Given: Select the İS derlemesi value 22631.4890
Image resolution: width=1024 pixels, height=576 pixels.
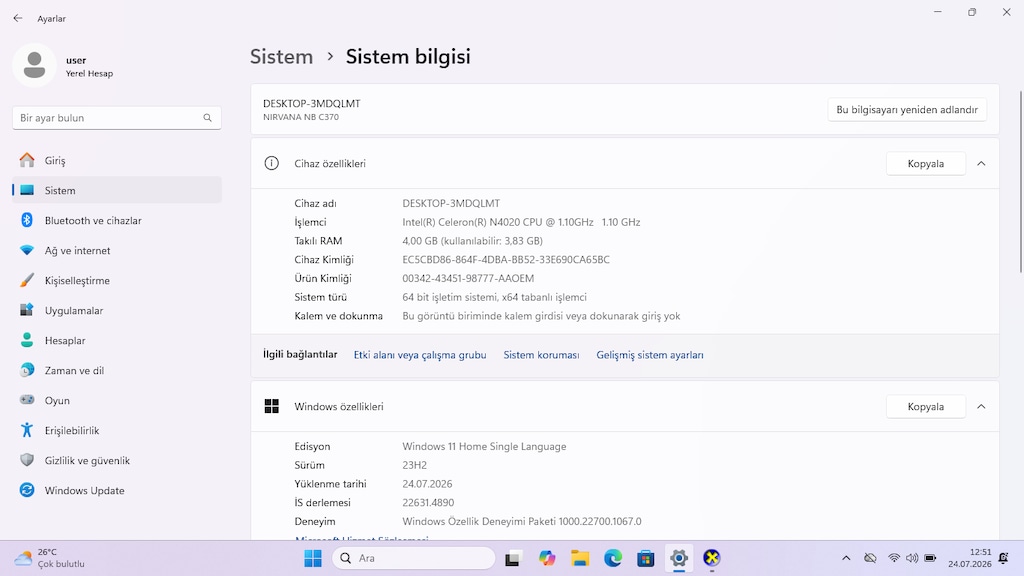Looking at the screenshot, I should coord(428,502).
